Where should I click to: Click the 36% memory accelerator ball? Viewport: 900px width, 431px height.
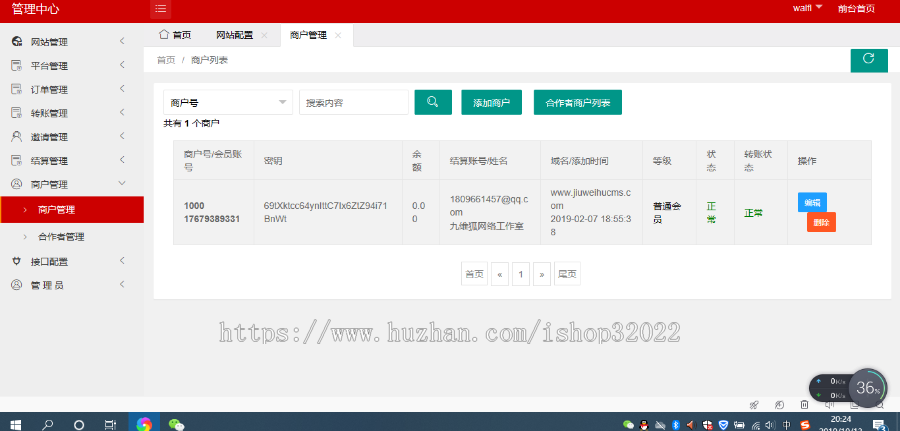click(868, 387)
